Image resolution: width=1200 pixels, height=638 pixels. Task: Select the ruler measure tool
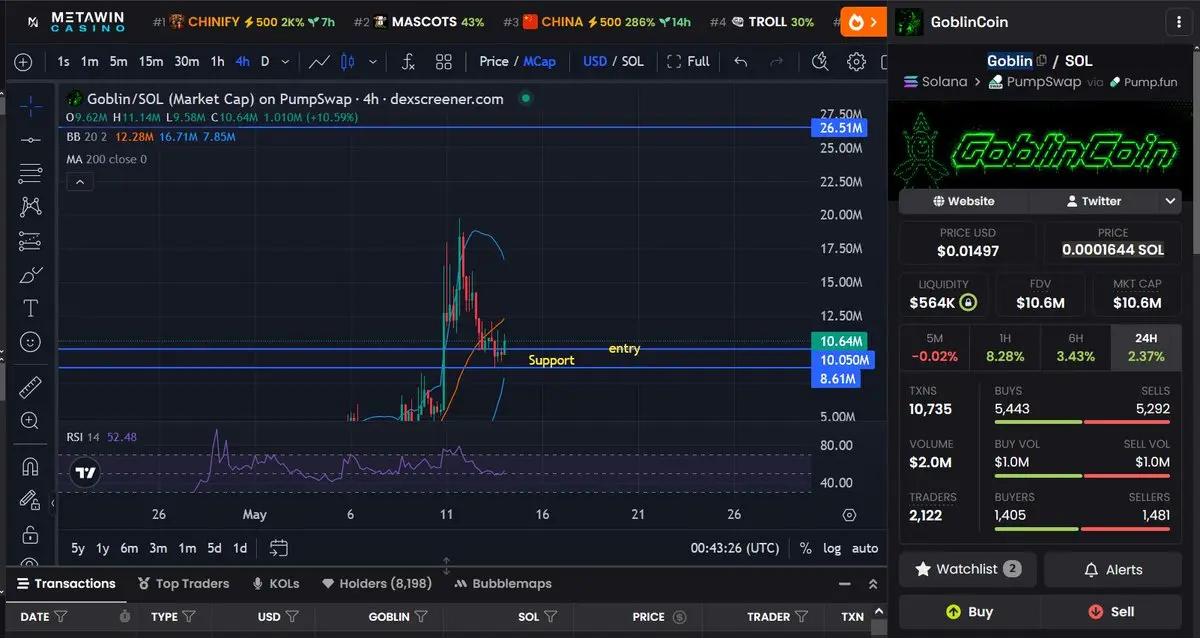coord(31,387)
